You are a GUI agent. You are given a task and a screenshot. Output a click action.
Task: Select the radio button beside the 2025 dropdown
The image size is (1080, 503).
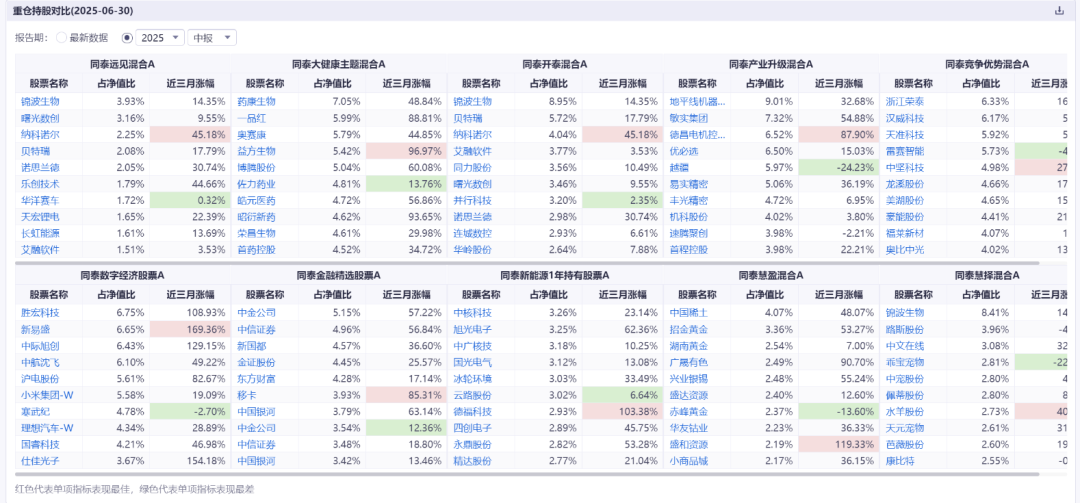pos(127,37)
